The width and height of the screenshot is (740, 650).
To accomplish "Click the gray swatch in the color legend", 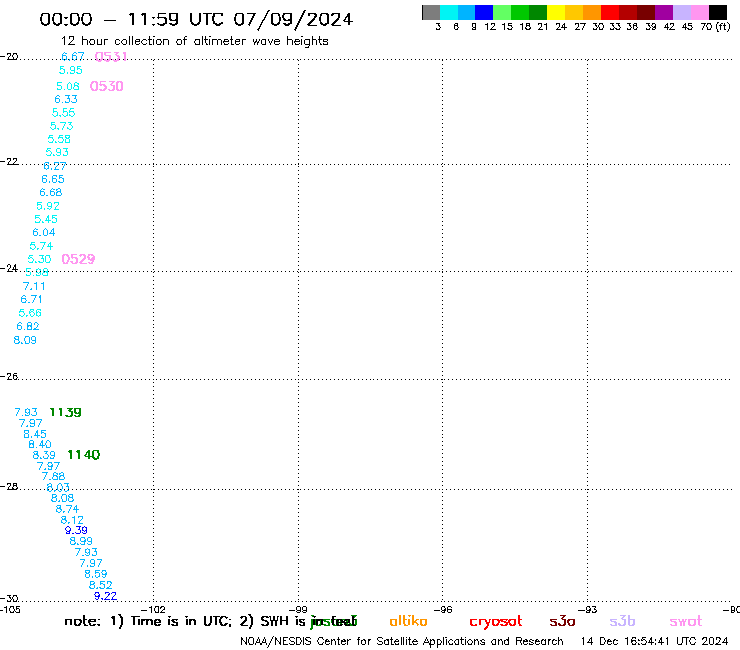I will pos(431,12).
